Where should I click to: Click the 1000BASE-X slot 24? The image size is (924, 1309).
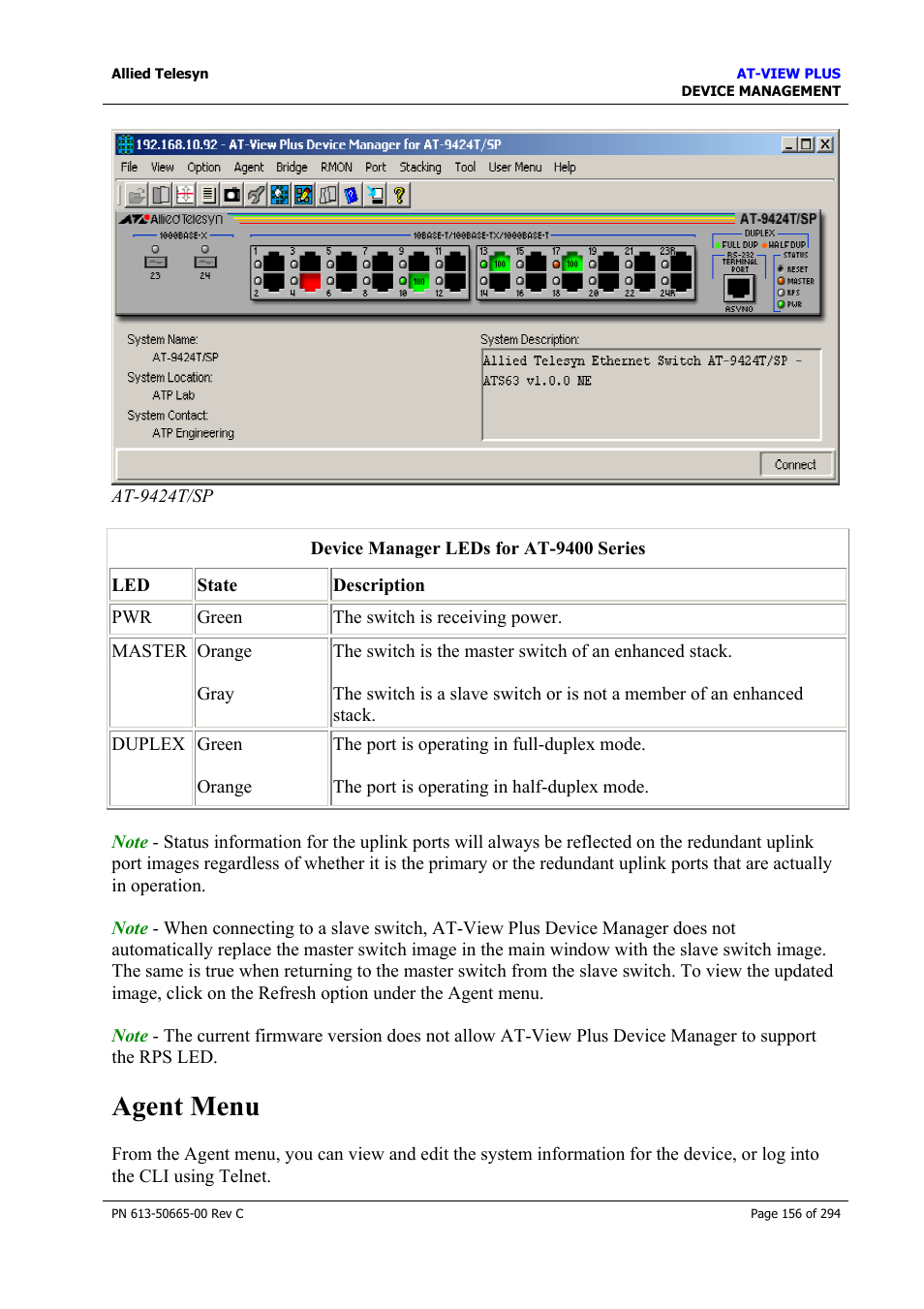tap(204, 263)
